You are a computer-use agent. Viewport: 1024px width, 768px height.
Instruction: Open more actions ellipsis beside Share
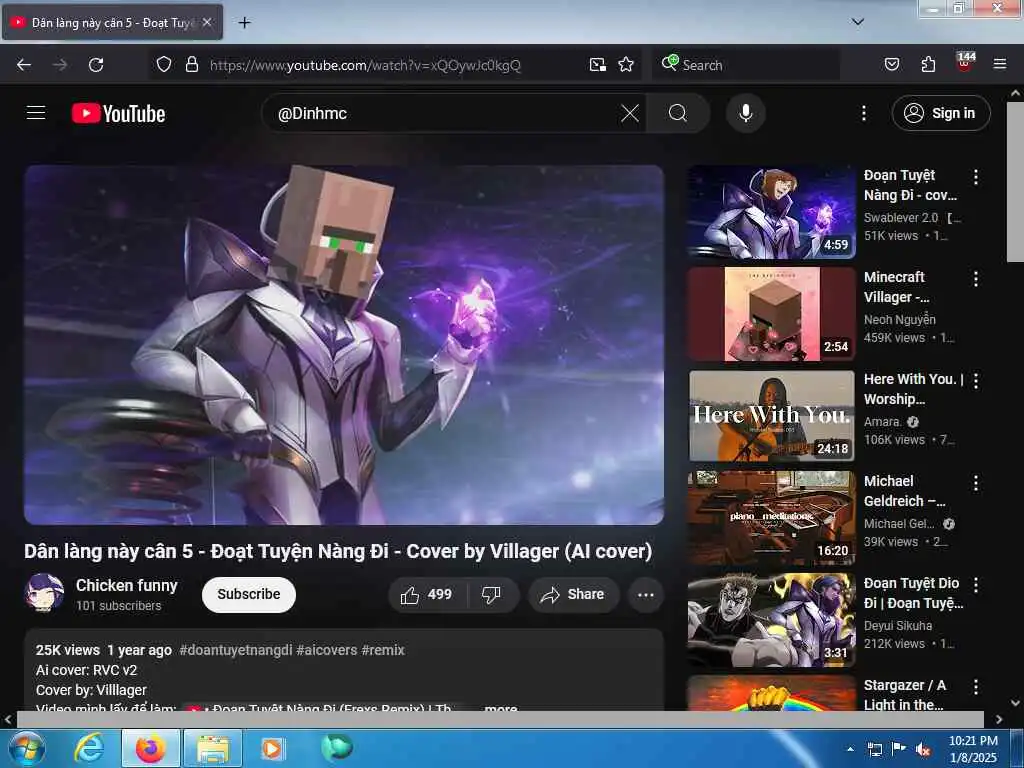pyautogui.click(x=645, y=595)
